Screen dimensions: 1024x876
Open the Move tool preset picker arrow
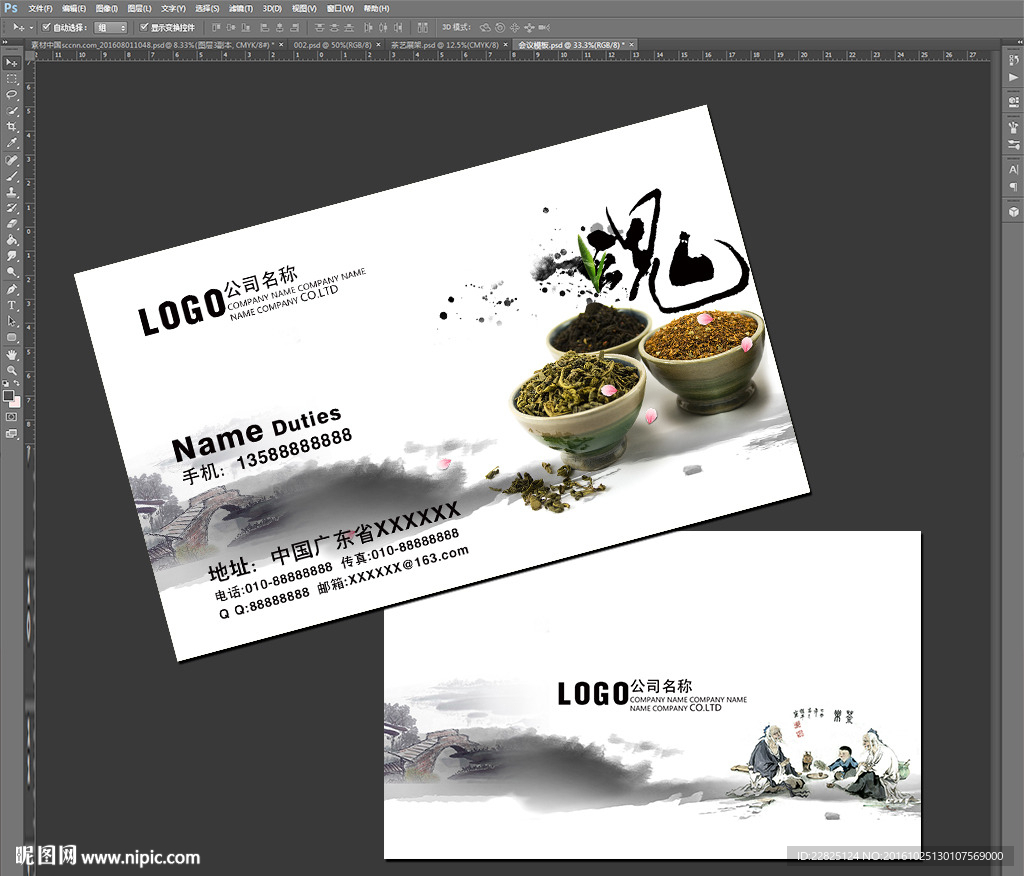pyautogui.click(x=32, y=27)
